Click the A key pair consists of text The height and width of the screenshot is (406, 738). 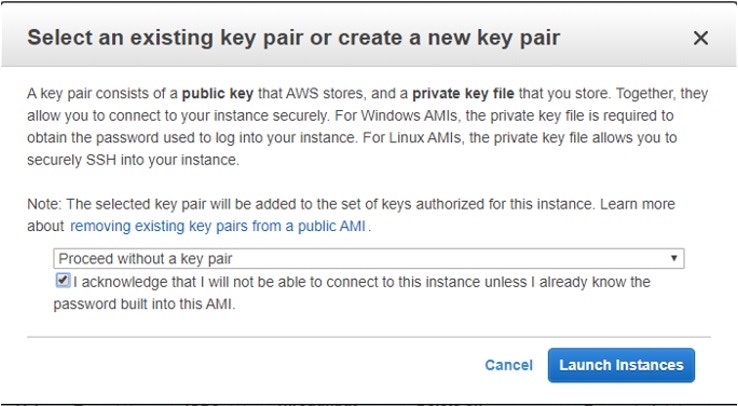[103, 94]
